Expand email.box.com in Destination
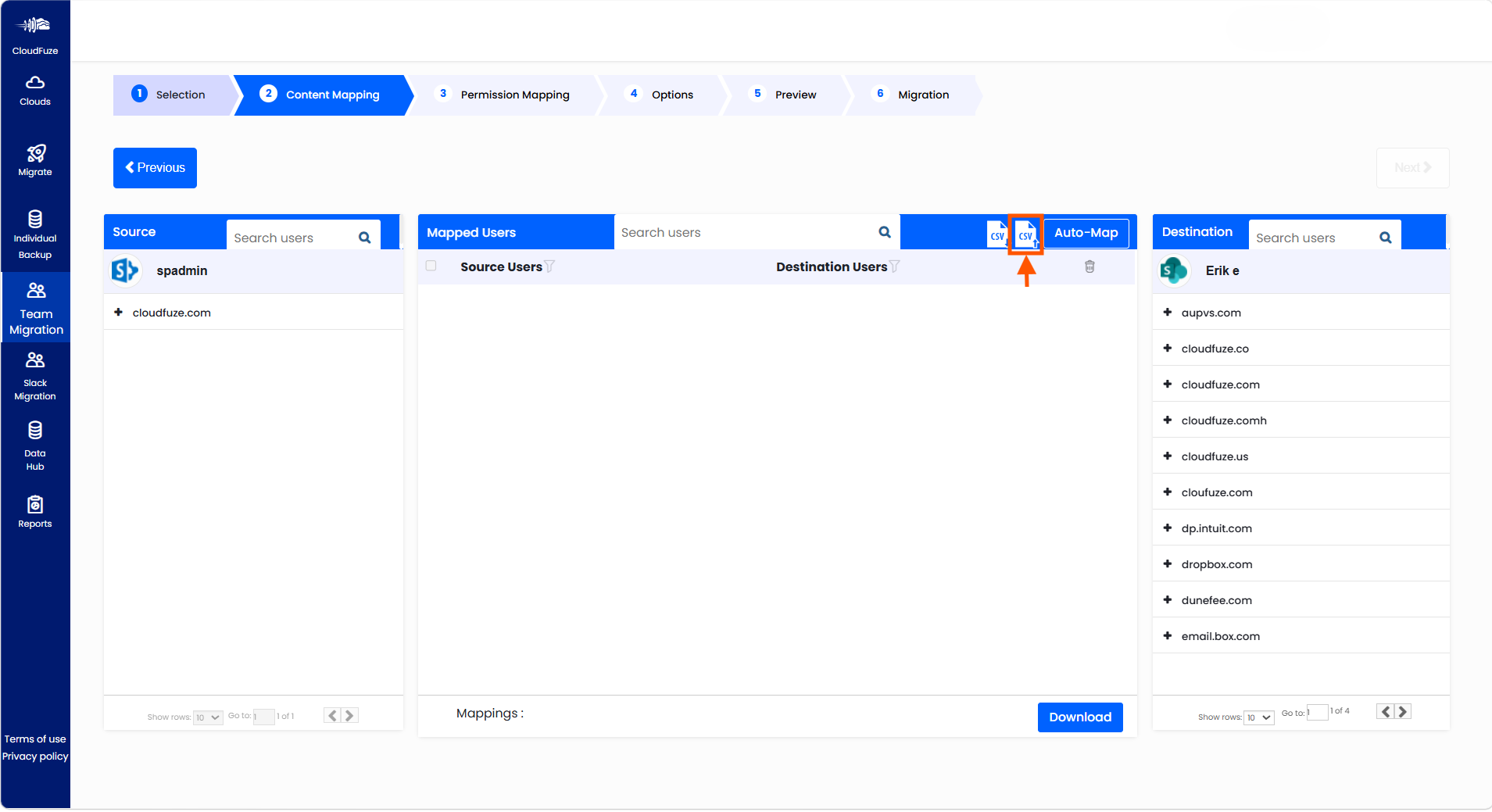This screenshot has width=1492, height=812. pyautogui.click(x=1167, y=635)
